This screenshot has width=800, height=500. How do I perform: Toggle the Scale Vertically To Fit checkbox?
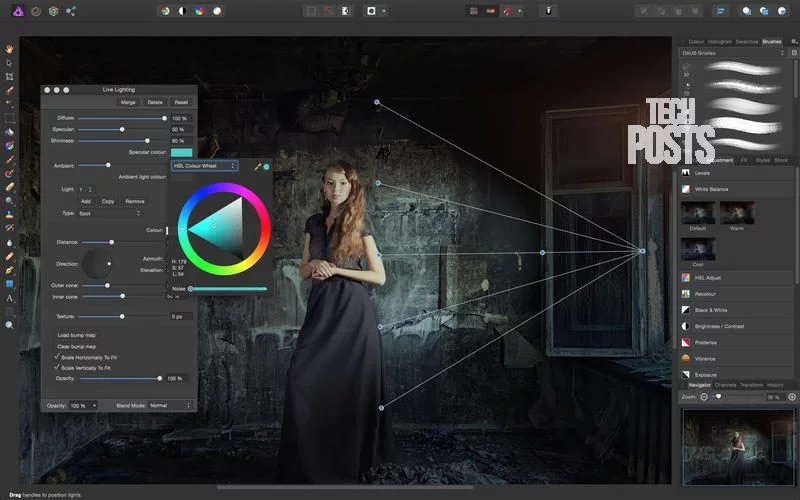tap(57, 367)
